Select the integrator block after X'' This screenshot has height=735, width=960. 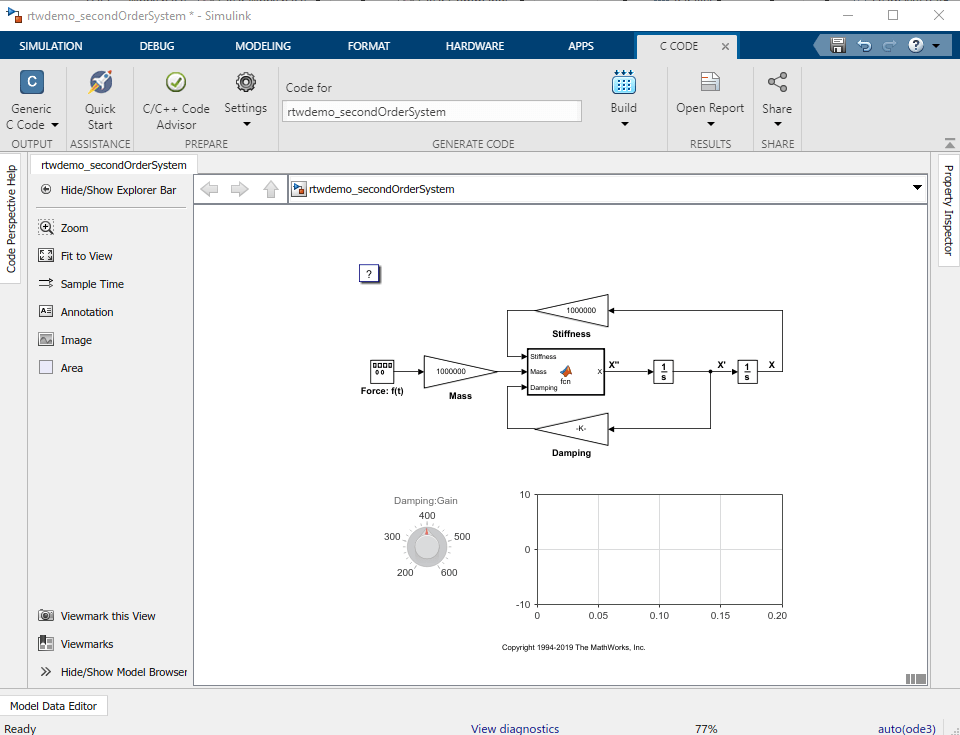pos(664,372)
